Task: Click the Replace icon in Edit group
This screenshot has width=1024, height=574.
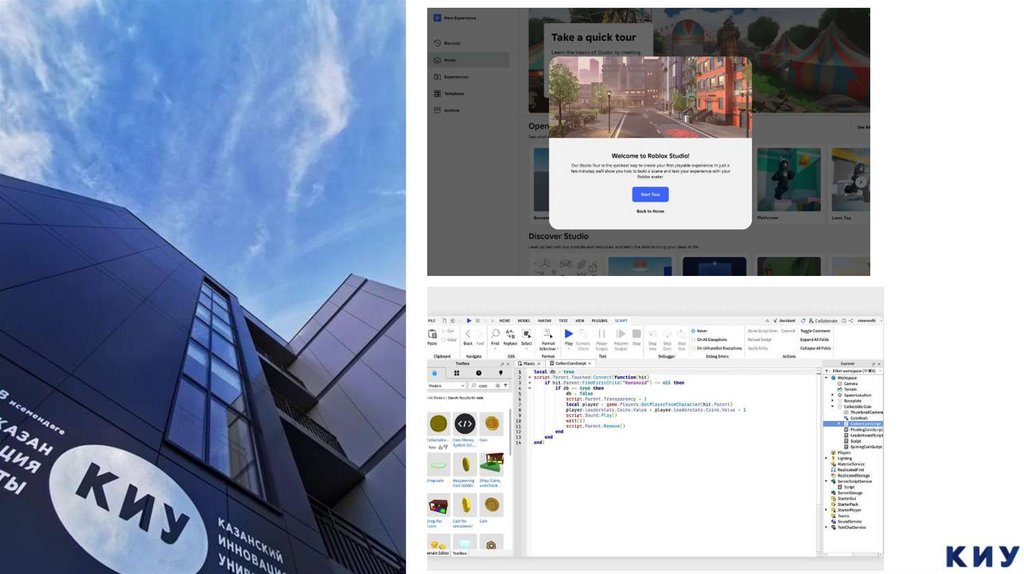Action: click(510, 334)
